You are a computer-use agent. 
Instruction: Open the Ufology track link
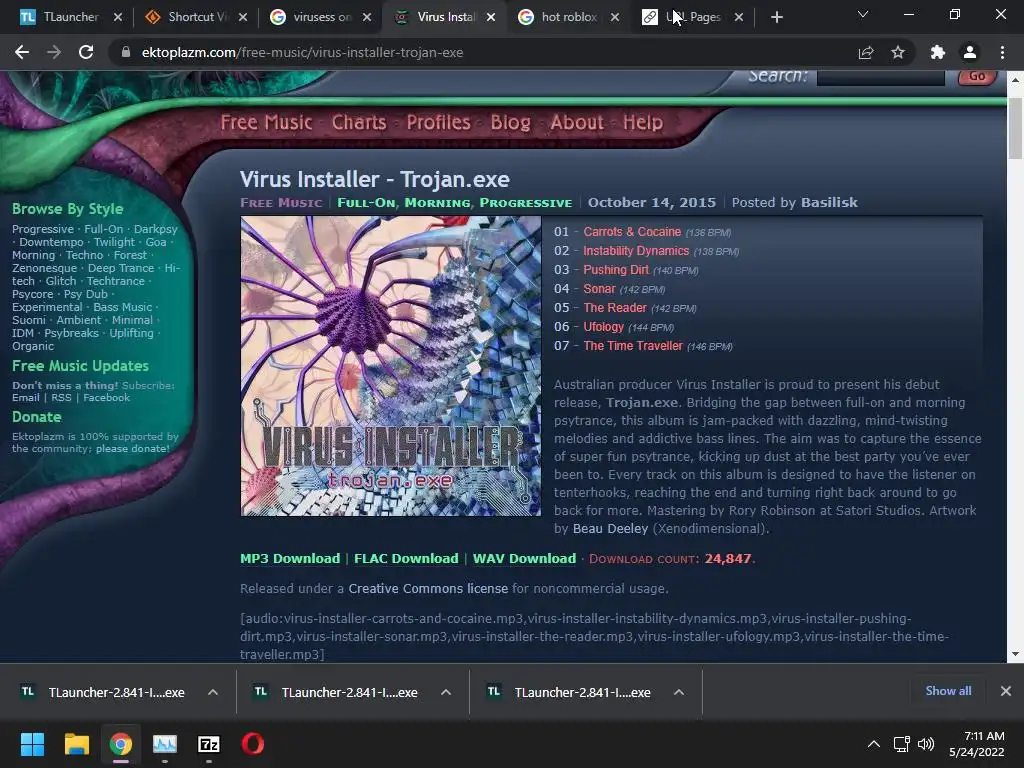603,327
